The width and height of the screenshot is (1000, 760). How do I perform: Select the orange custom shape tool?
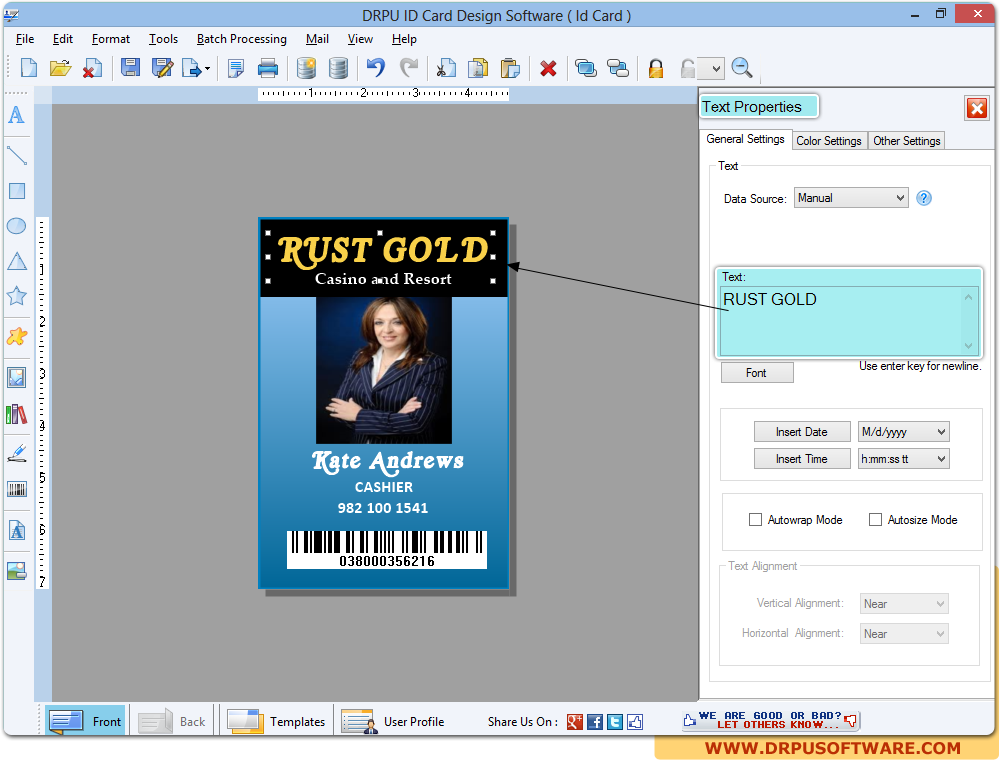[x=17, y=336]
